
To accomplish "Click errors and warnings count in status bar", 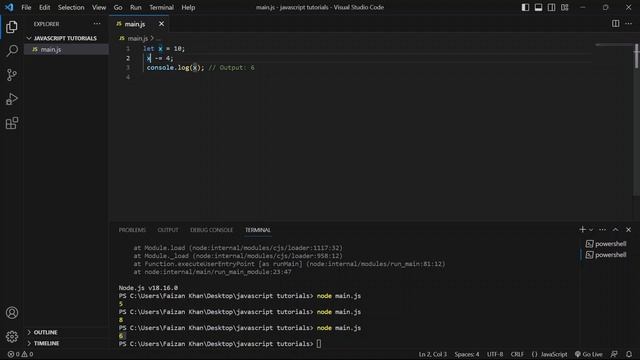I will point(20,354).
